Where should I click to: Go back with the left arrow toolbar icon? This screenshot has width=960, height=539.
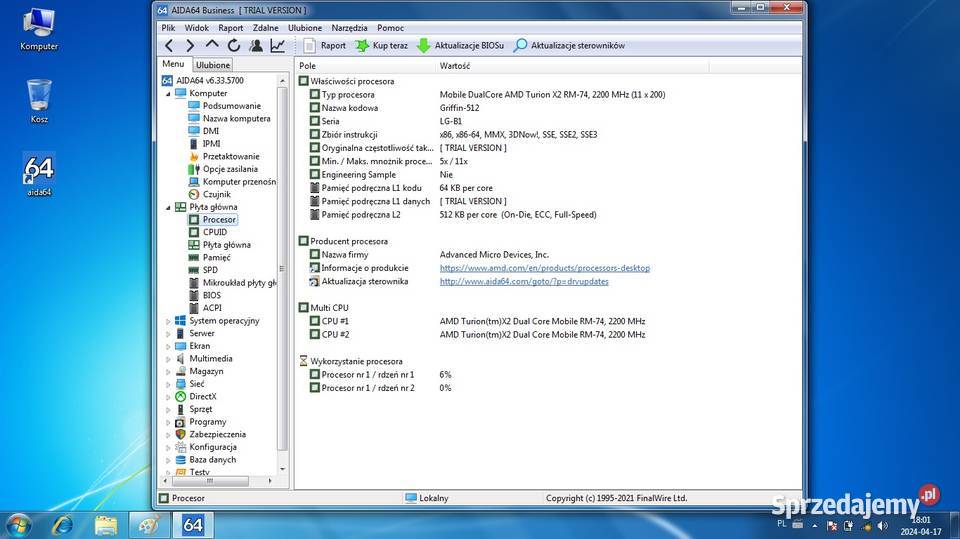coord(169,45)
